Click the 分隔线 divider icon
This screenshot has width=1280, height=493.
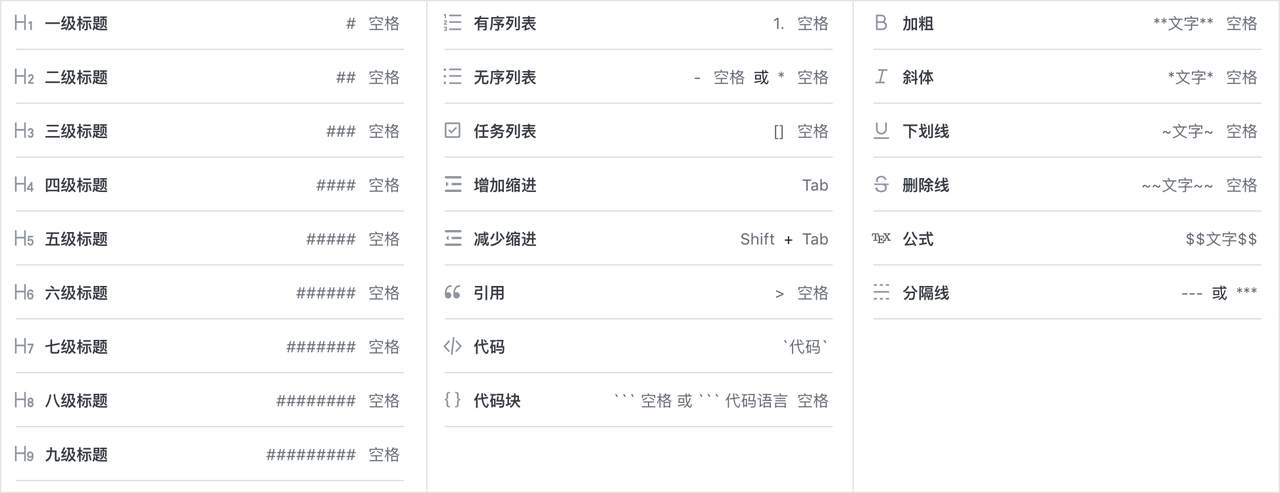click(881, 293)
